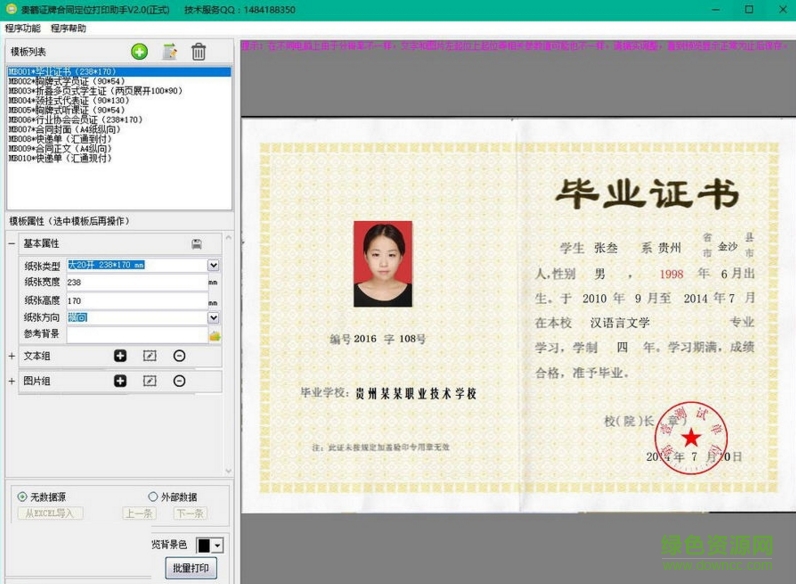Maximize the application window

749,10
